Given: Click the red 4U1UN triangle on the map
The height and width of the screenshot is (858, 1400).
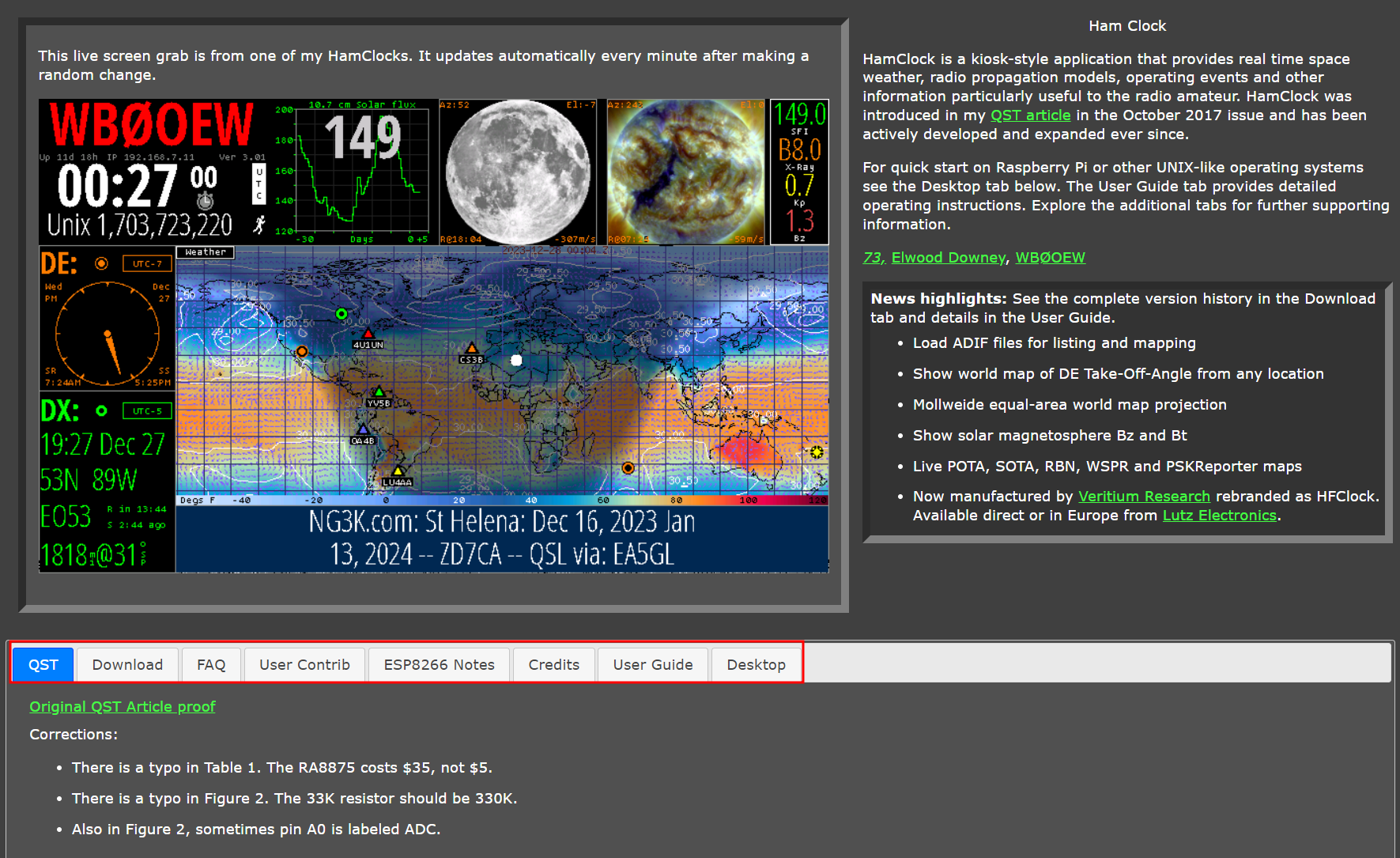Looking at the screenshot, I should coord(368,333).
